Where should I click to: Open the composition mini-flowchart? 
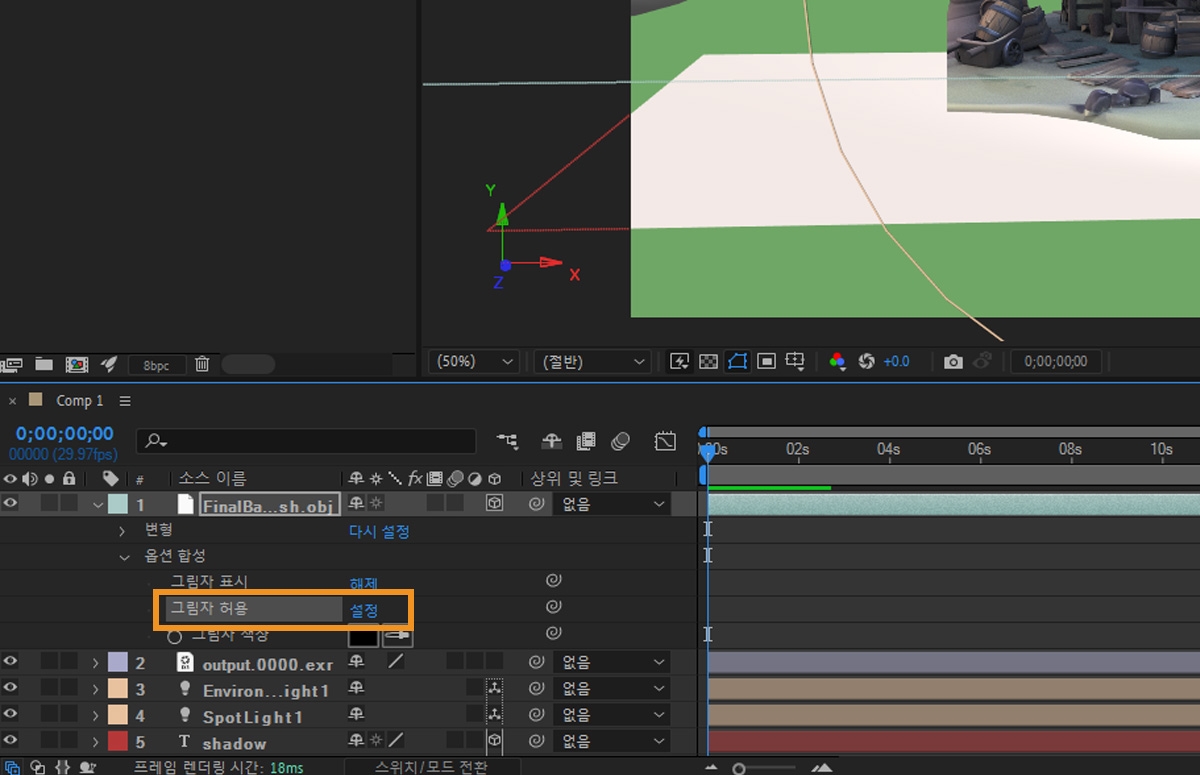tap(507, 441)
